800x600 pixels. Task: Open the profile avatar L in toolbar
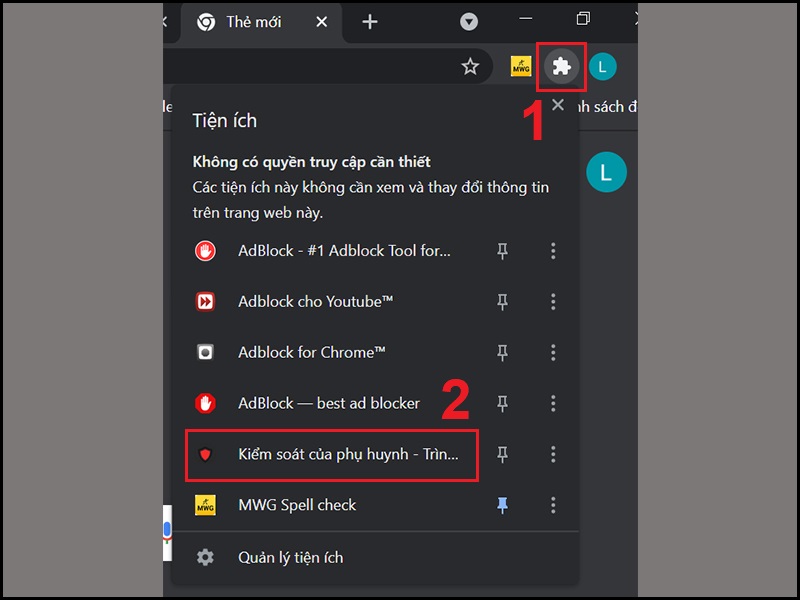tap(603, 67)
